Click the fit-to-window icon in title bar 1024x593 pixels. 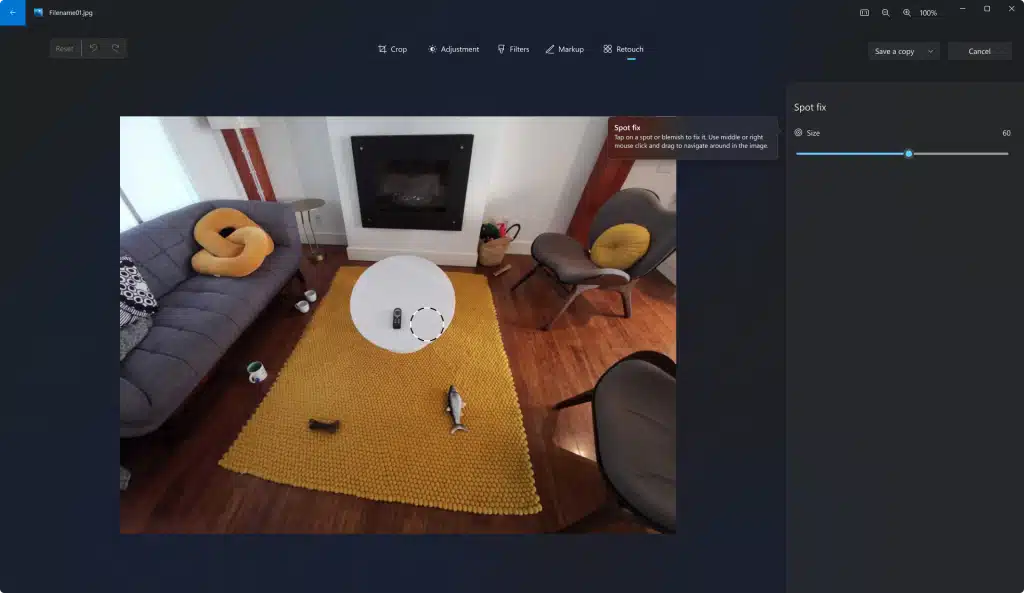864,12
